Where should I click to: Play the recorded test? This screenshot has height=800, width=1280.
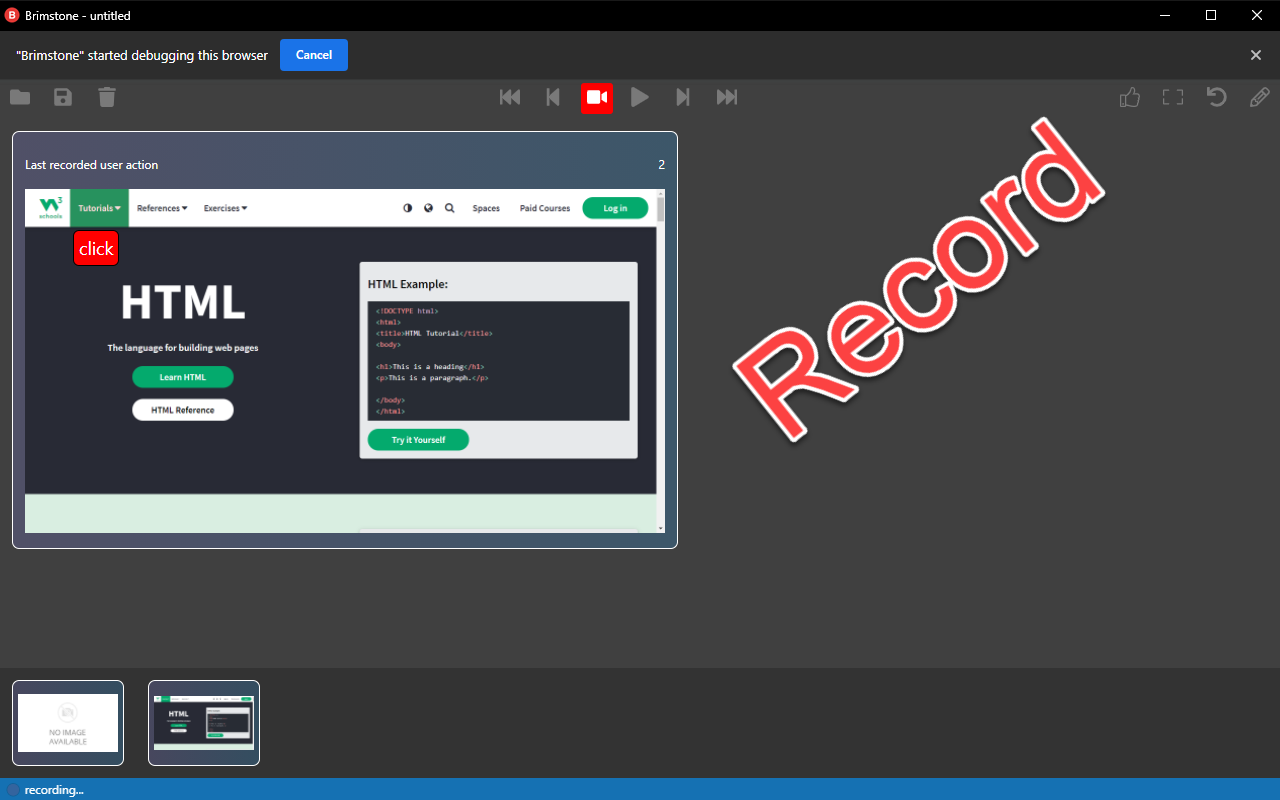point(640,97)
